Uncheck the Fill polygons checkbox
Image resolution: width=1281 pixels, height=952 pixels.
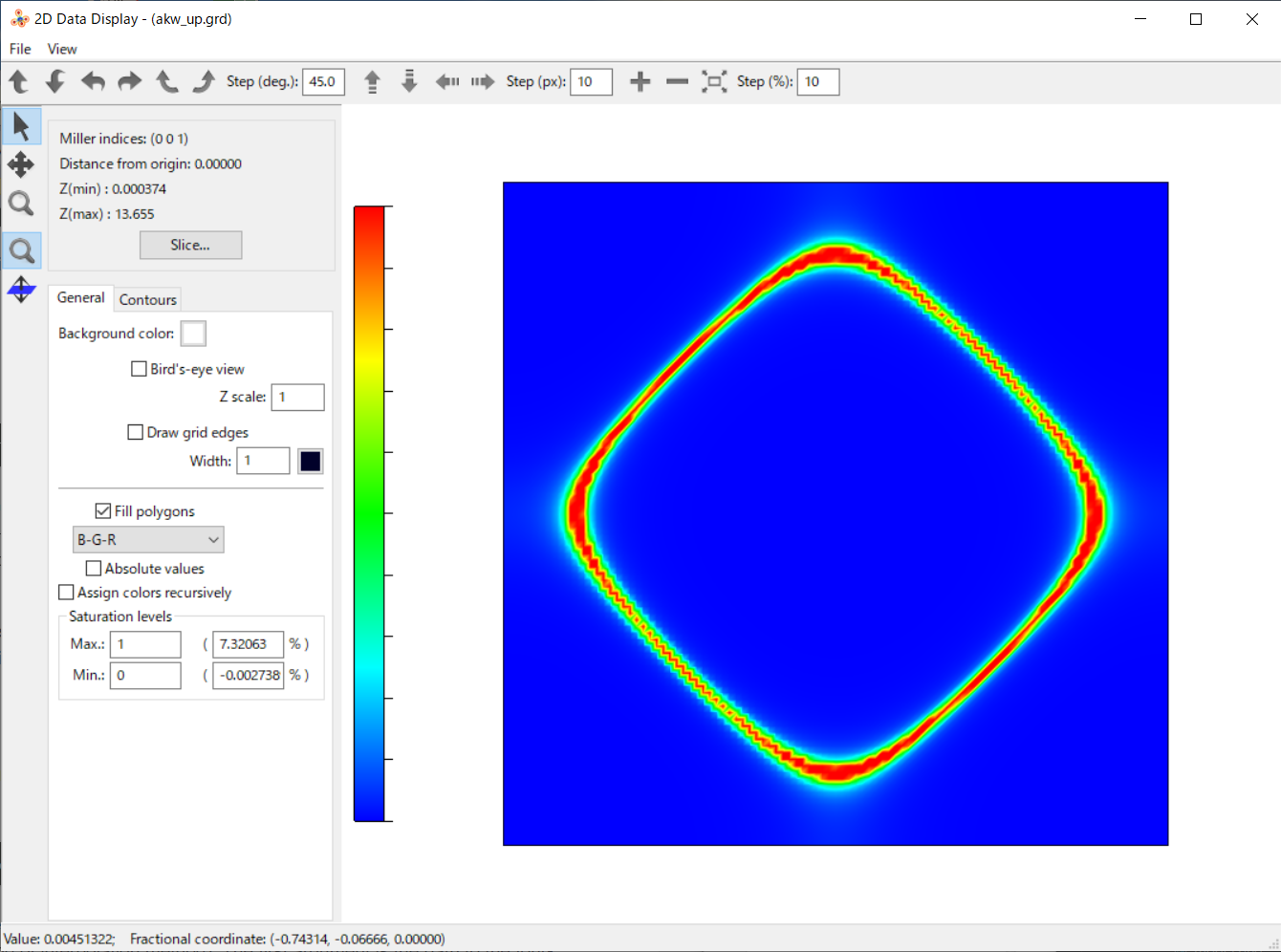pos(103,511)
